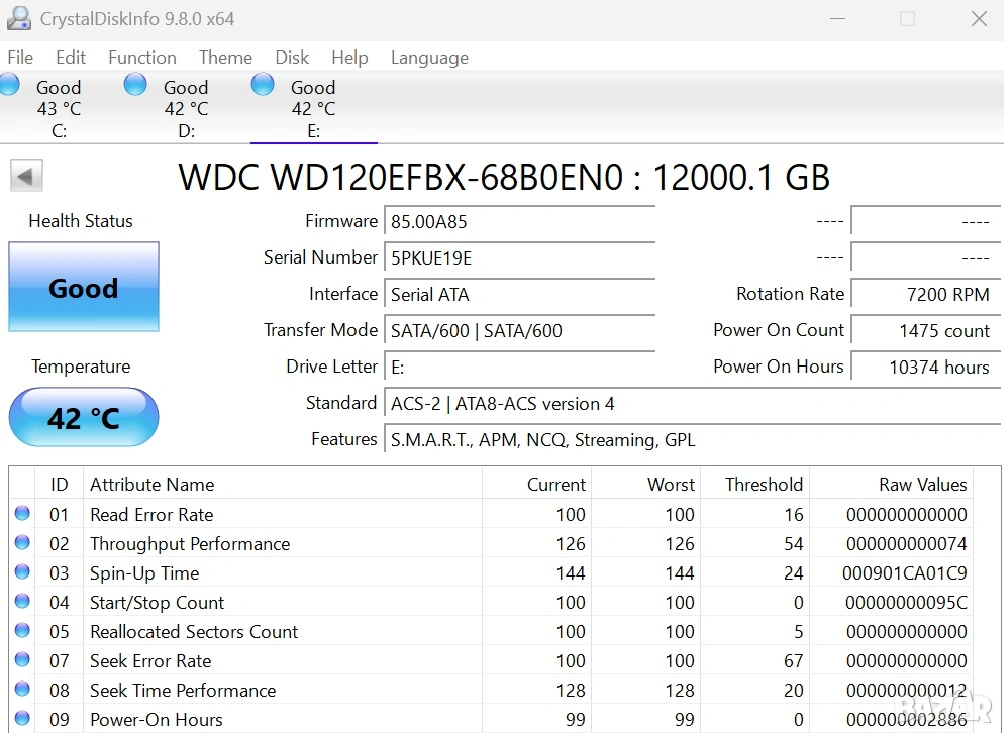Click status dot for Read Error Rate
Screen dimensions: 1004x736
click(22, 514)
